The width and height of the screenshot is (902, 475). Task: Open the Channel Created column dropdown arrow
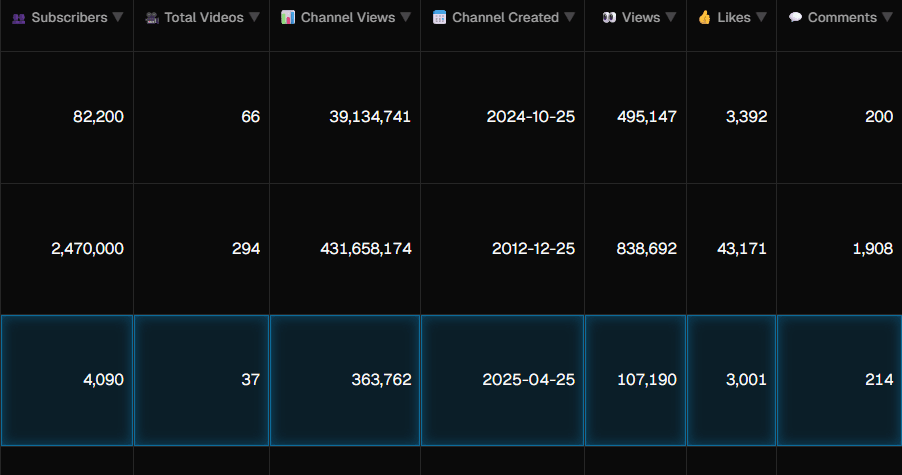570,17
